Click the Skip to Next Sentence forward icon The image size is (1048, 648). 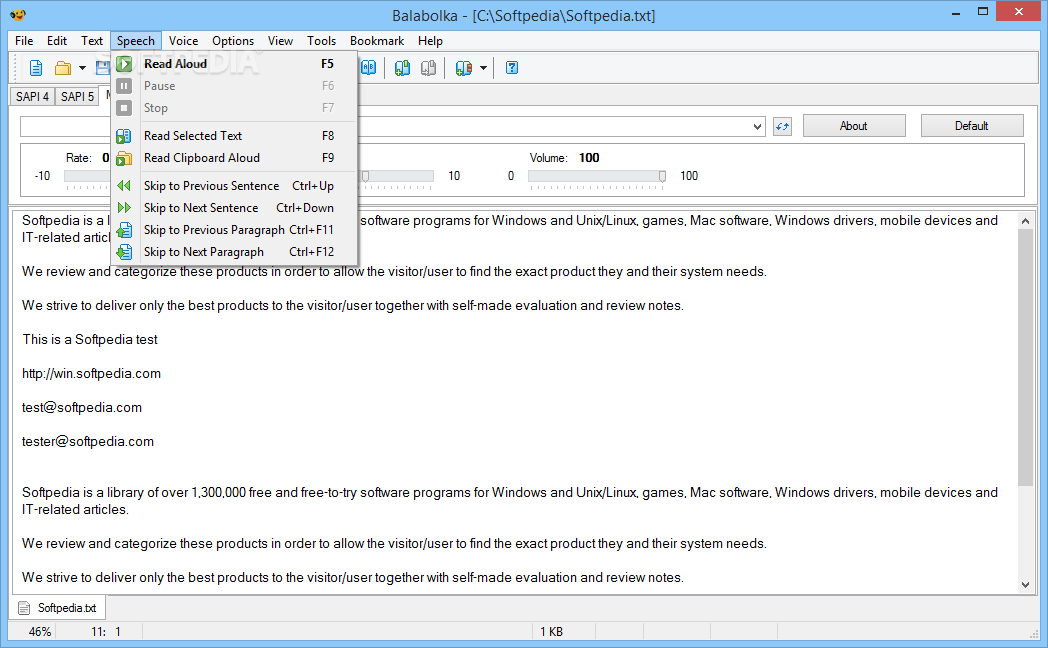pos(124,208)
